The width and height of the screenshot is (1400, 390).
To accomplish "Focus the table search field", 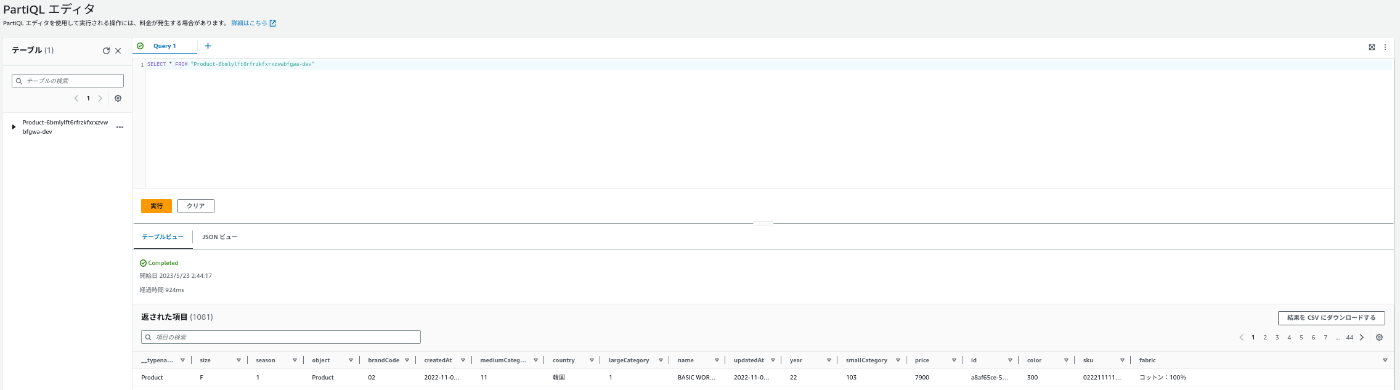I will point(68,80).
